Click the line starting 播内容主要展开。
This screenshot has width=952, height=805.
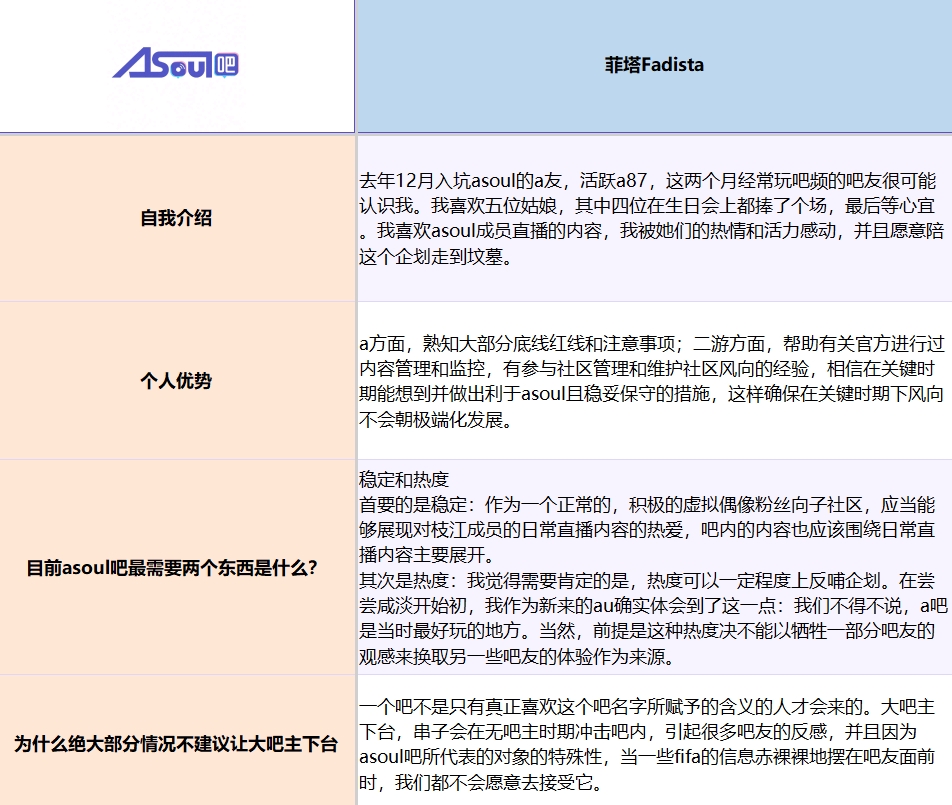tap(427, 555)
